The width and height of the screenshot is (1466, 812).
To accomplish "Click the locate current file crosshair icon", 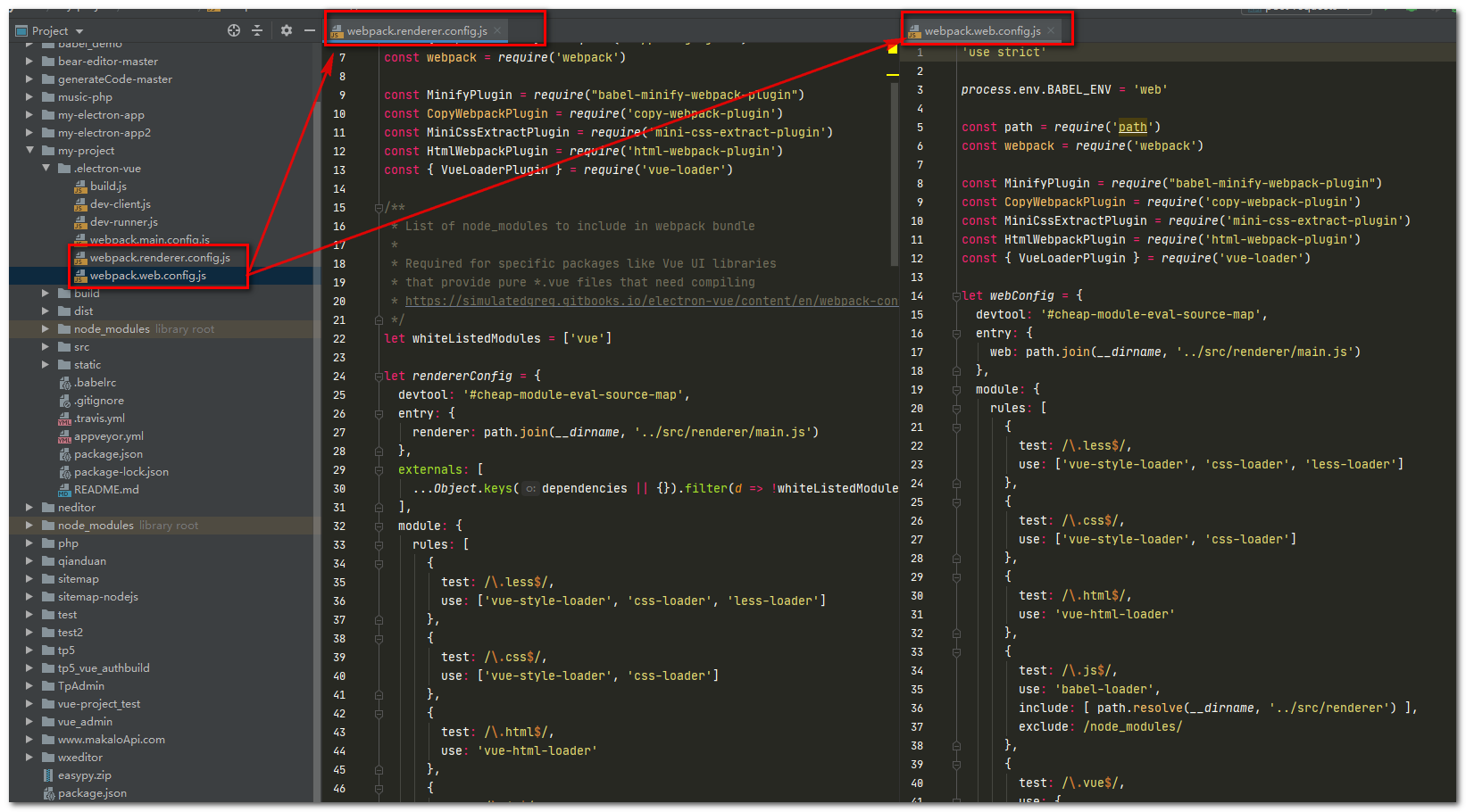I will (234, 30).
